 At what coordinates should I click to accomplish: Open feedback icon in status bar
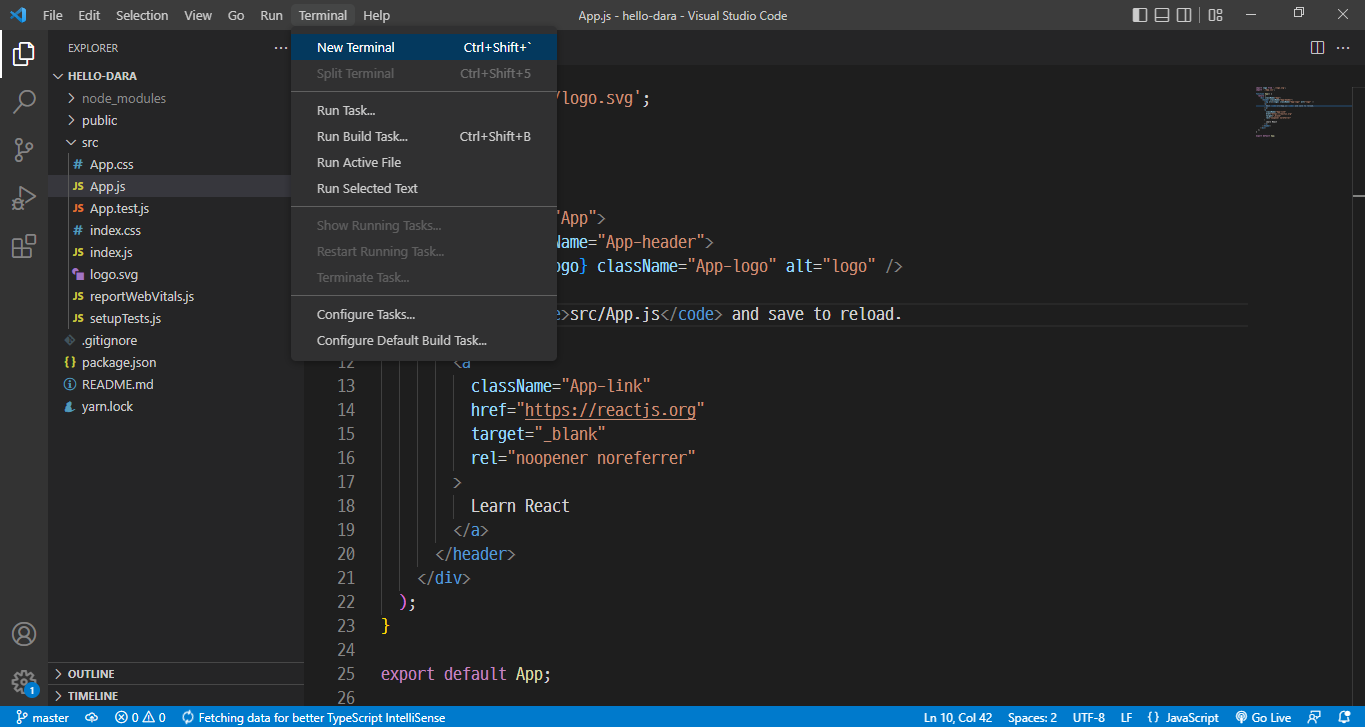tap(1314, 717)
